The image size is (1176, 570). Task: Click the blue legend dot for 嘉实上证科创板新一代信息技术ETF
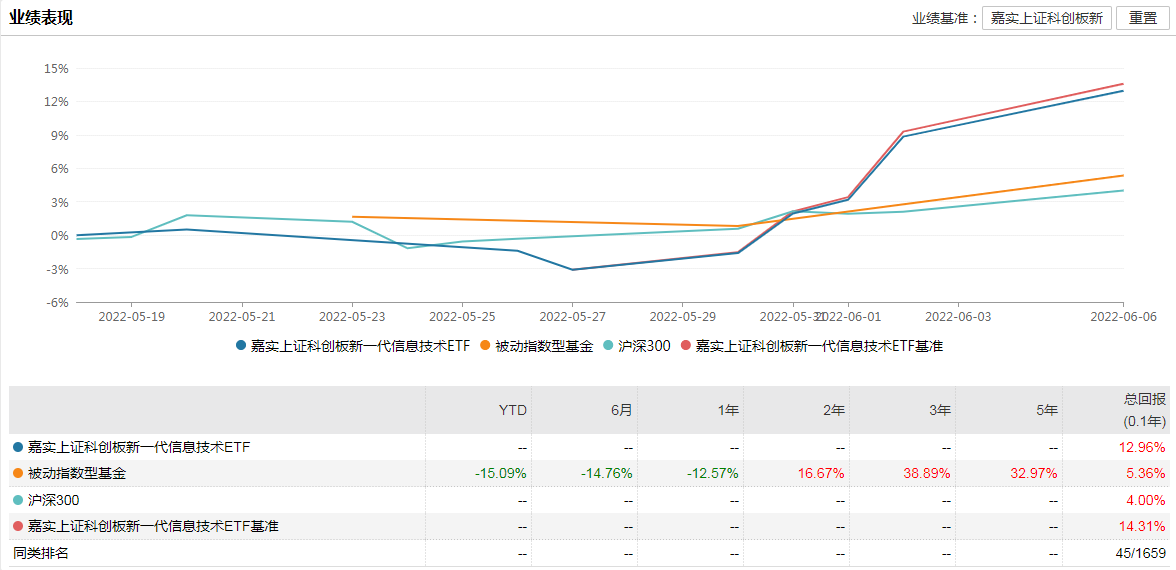point(240,346)
